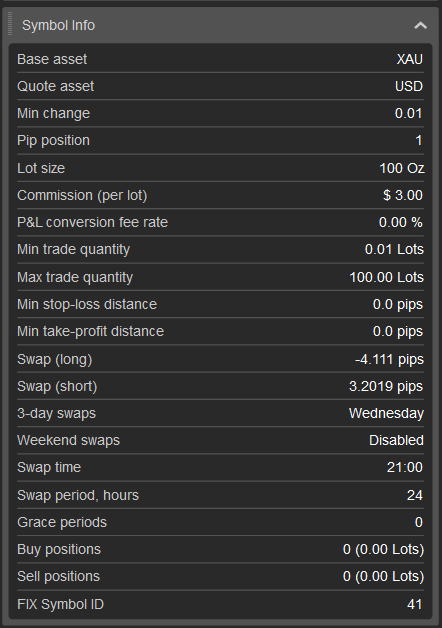Click the Symbol Info header title
Screen dimensions: 442x628
point(58,25)
